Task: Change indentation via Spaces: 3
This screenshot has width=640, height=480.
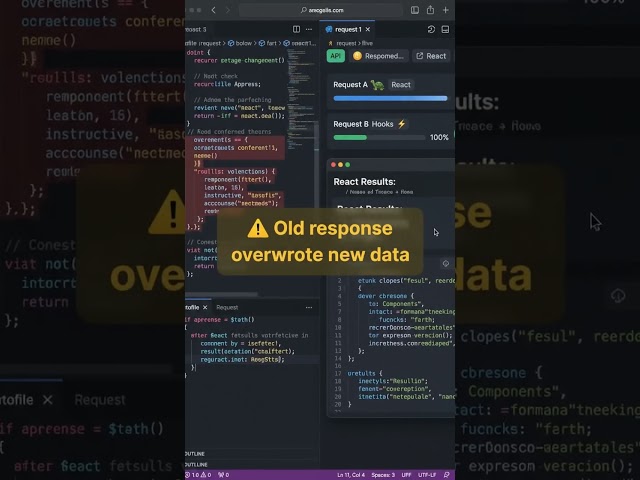Action: pos(383,475)
